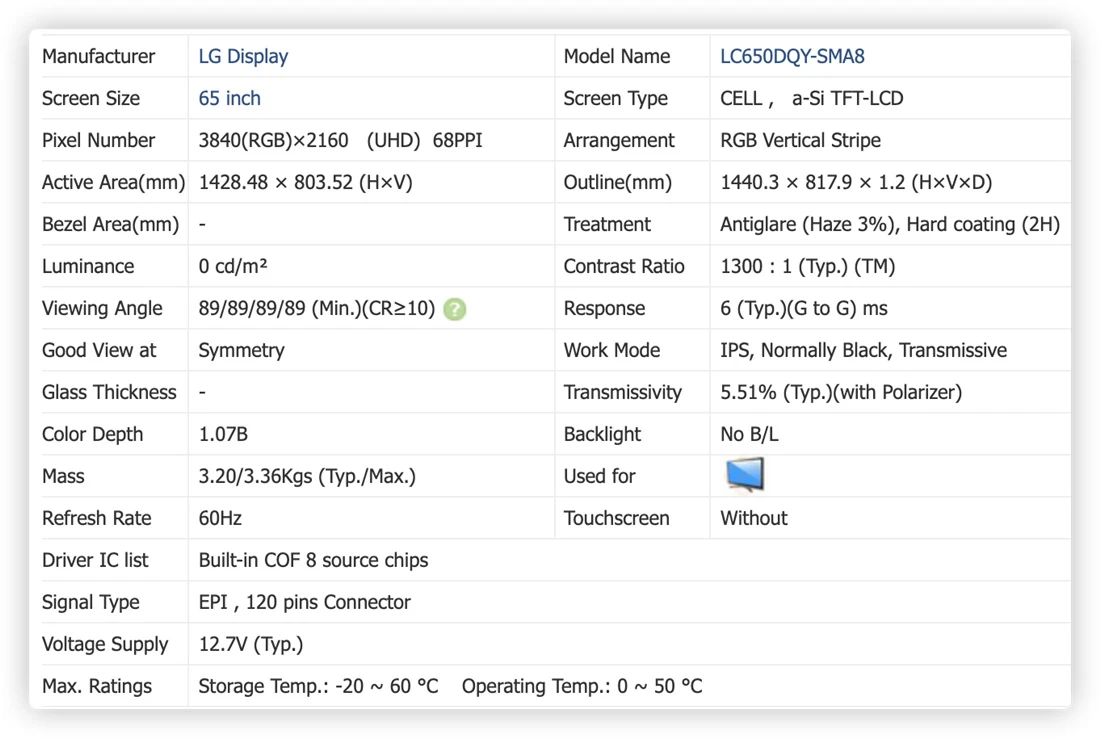
Task: Click the Work Mode label
Action: point(612,350)
